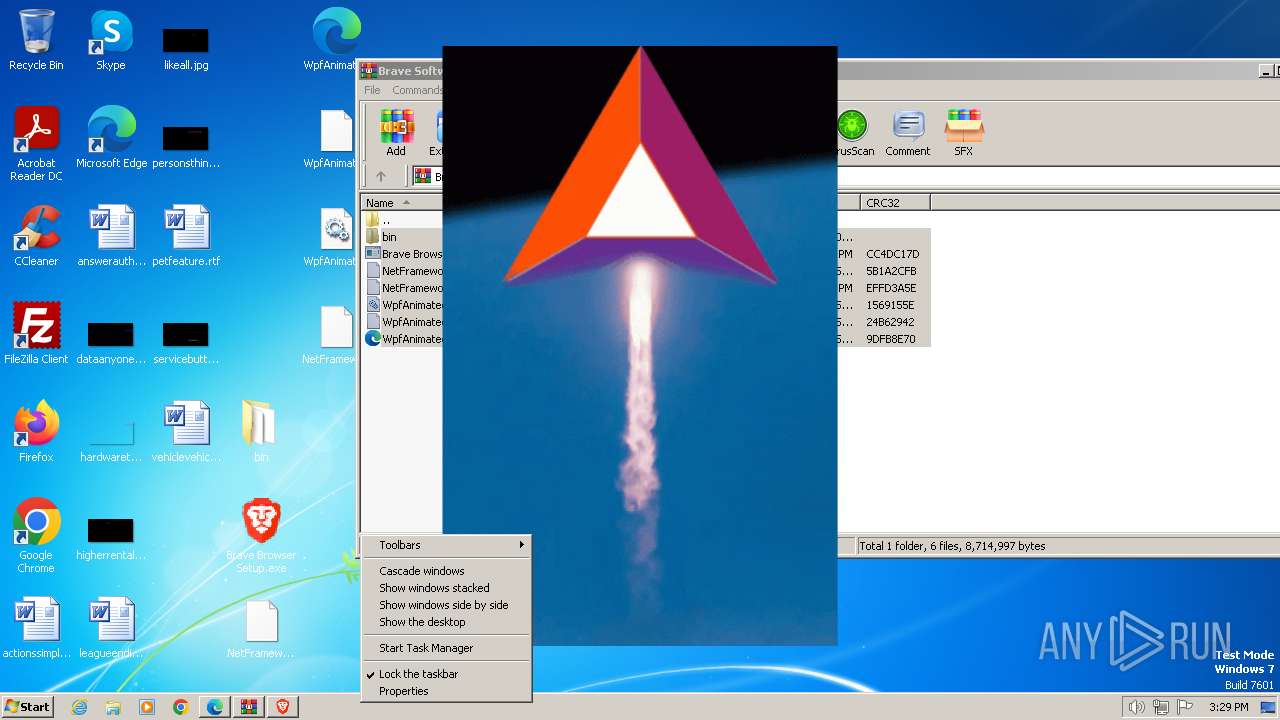Expand the Toolbars submenu

click(446, 545)
